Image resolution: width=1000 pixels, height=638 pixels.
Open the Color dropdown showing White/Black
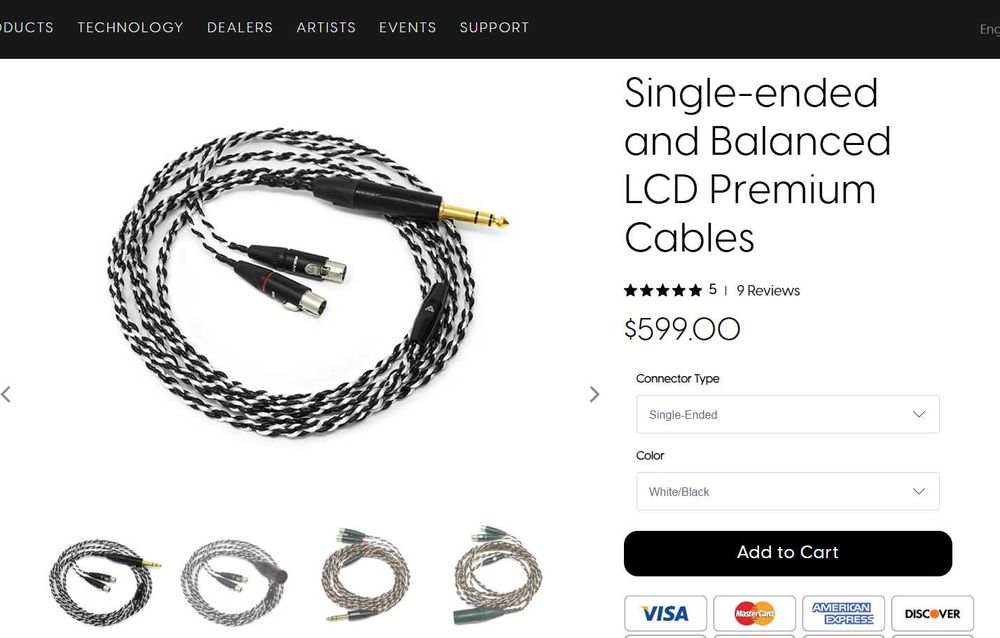(788, 491)
